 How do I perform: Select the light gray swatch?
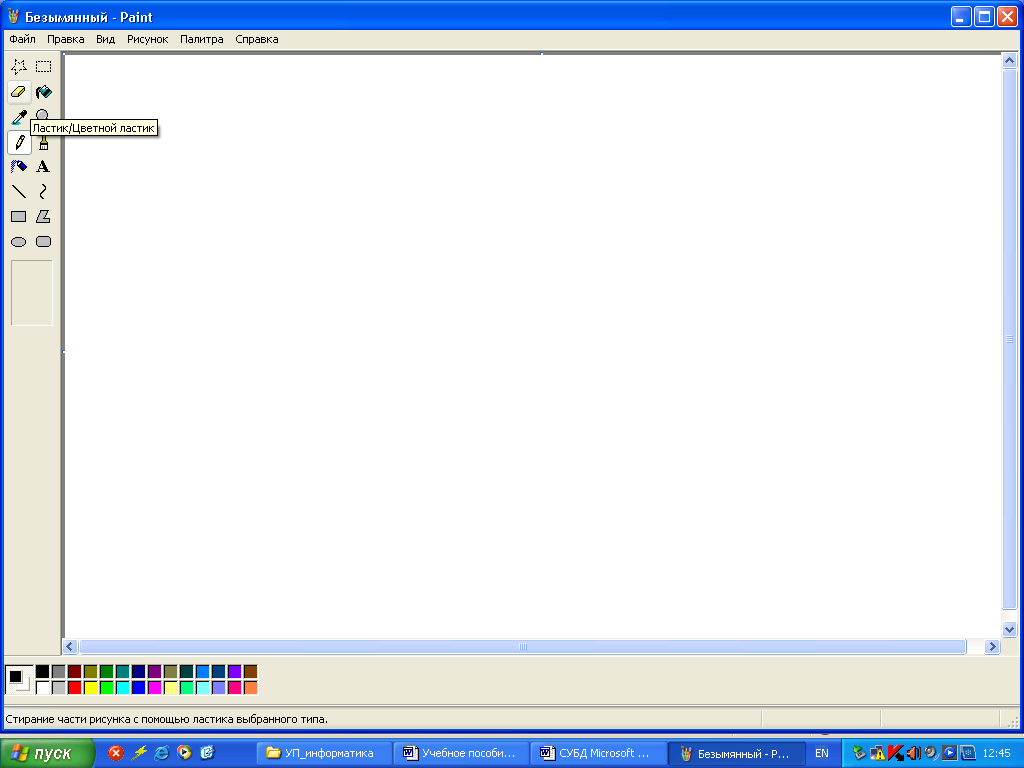[x=59, y=687]
